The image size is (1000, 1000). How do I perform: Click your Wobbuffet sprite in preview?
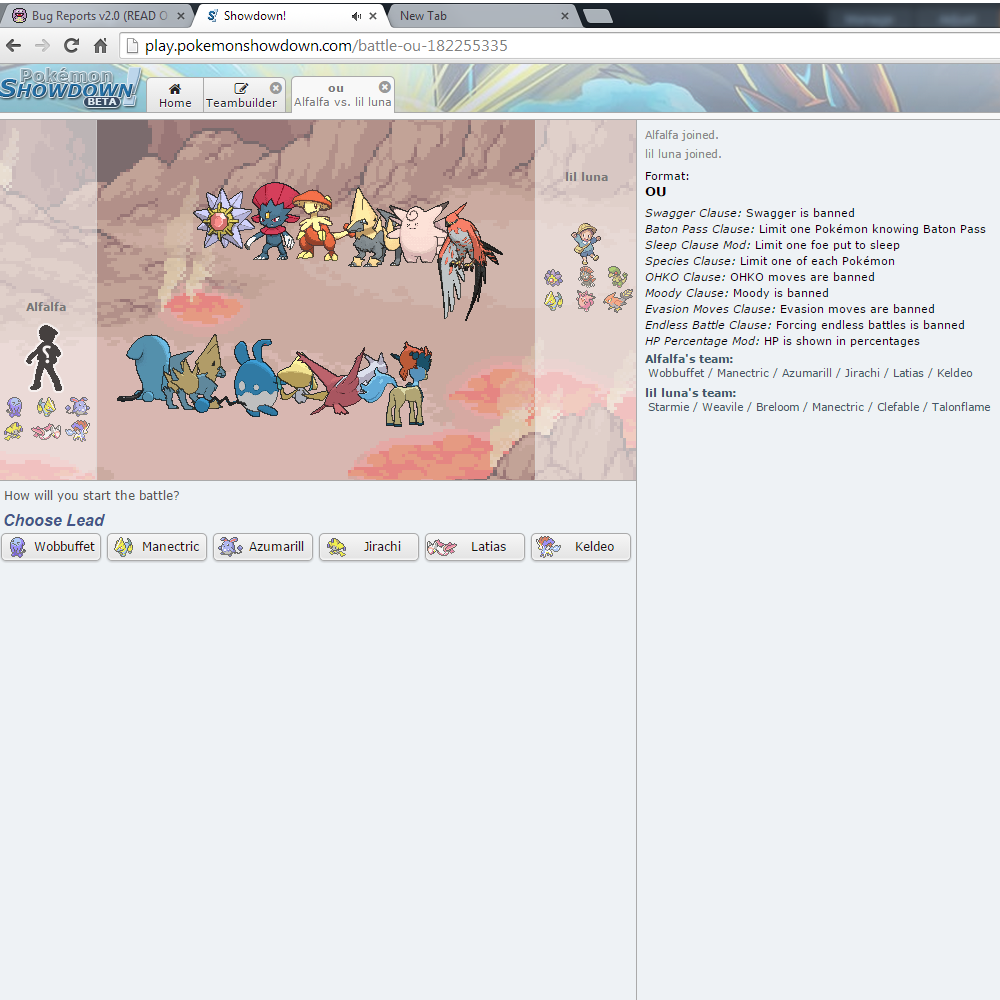tap(148, 370)
